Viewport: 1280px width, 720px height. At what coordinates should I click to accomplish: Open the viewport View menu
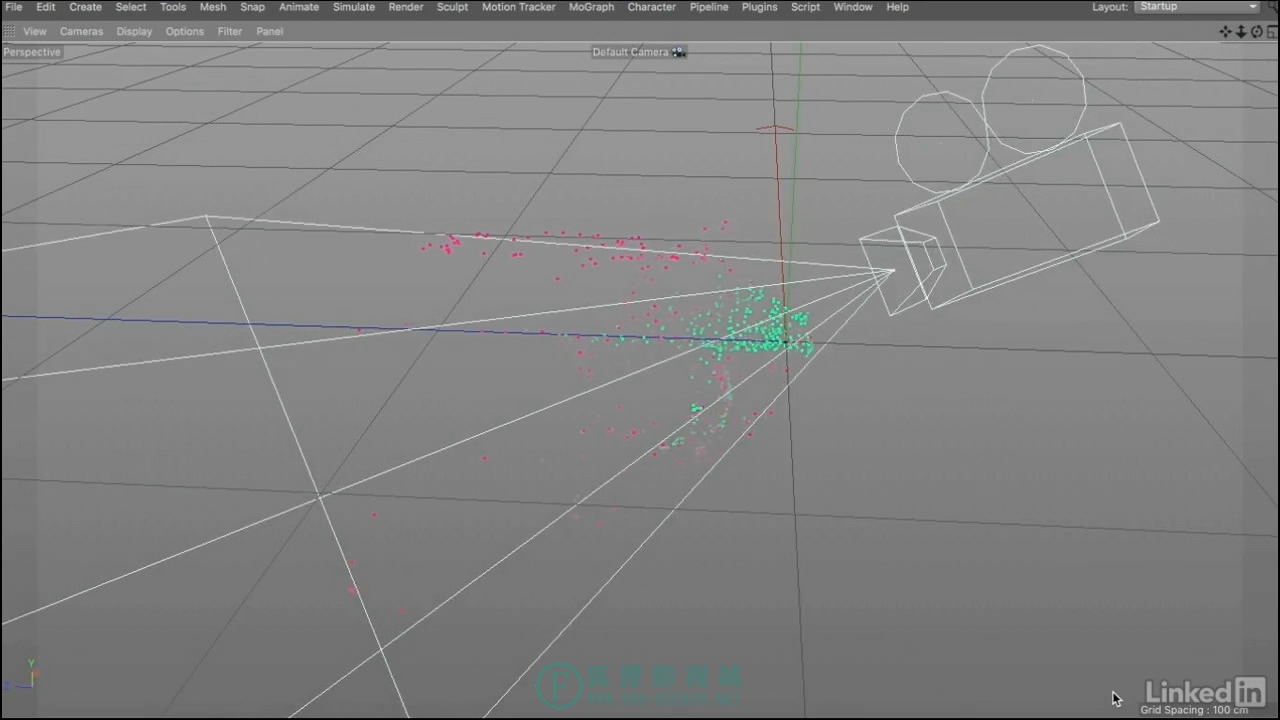[35, 32]
